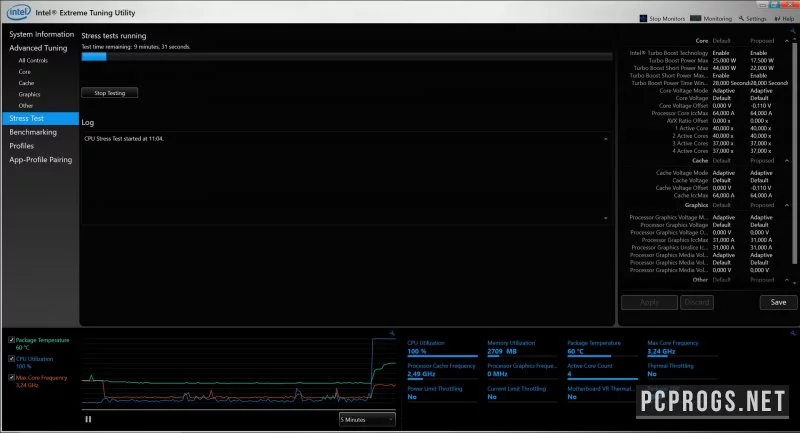
Task: Open System Information section
Action: click(x=41, y=34)
